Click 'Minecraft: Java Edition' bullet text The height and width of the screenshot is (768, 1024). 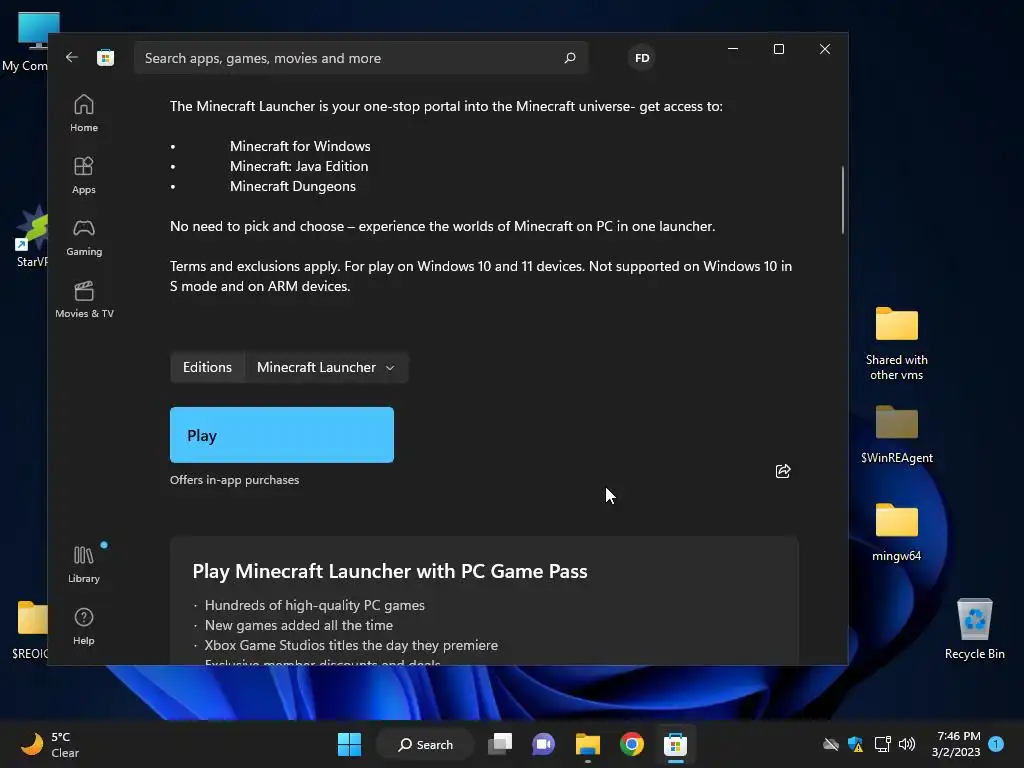[x=299, y=166]
